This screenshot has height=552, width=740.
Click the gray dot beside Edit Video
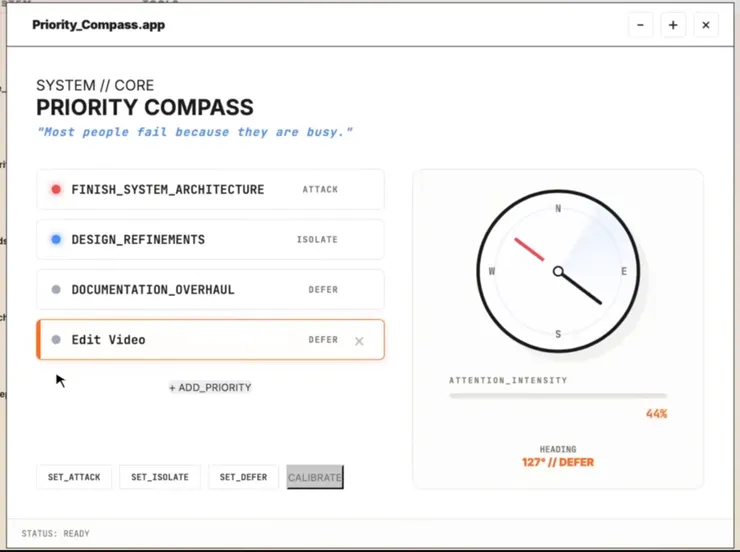[x=56, y=340]
